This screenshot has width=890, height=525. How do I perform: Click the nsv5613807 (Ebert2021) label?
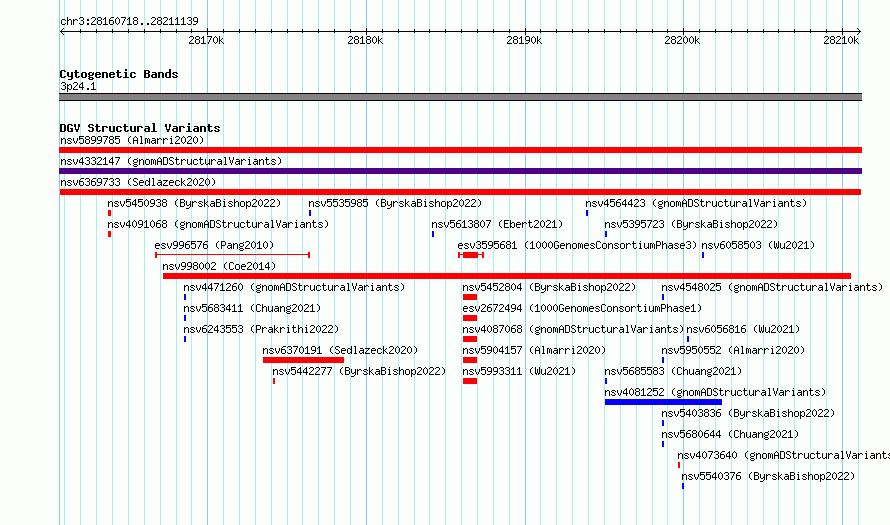(x=497, y=224)
